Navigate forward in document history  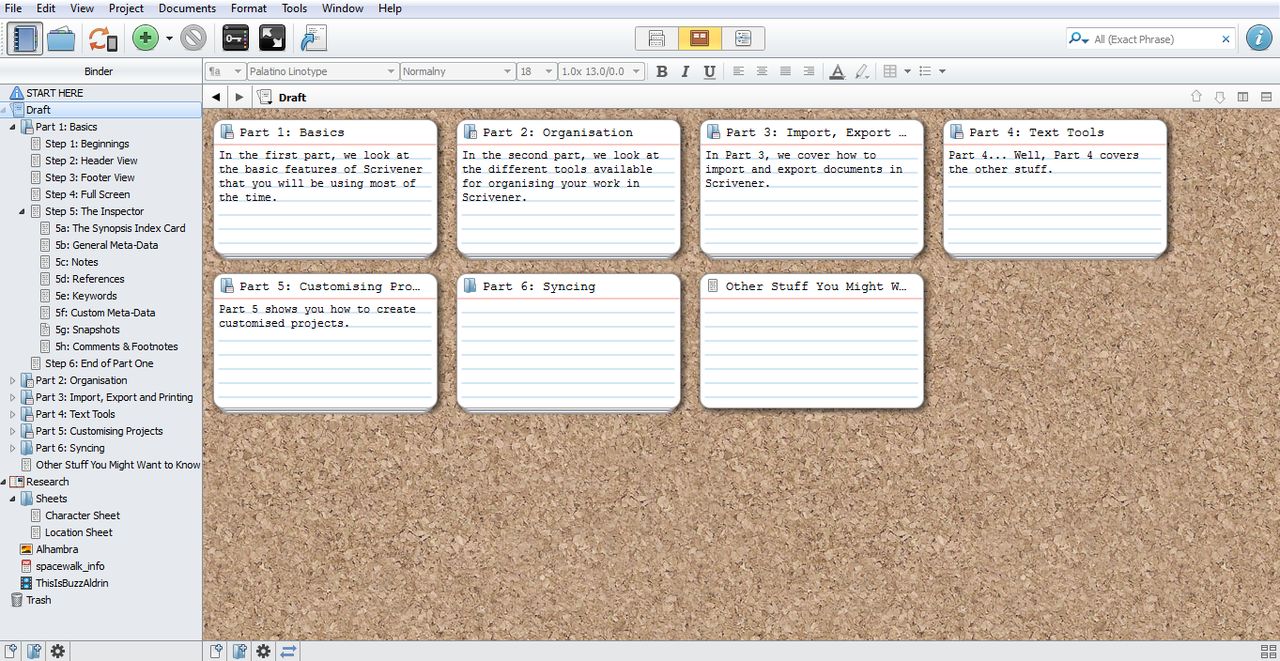(238, 97)
